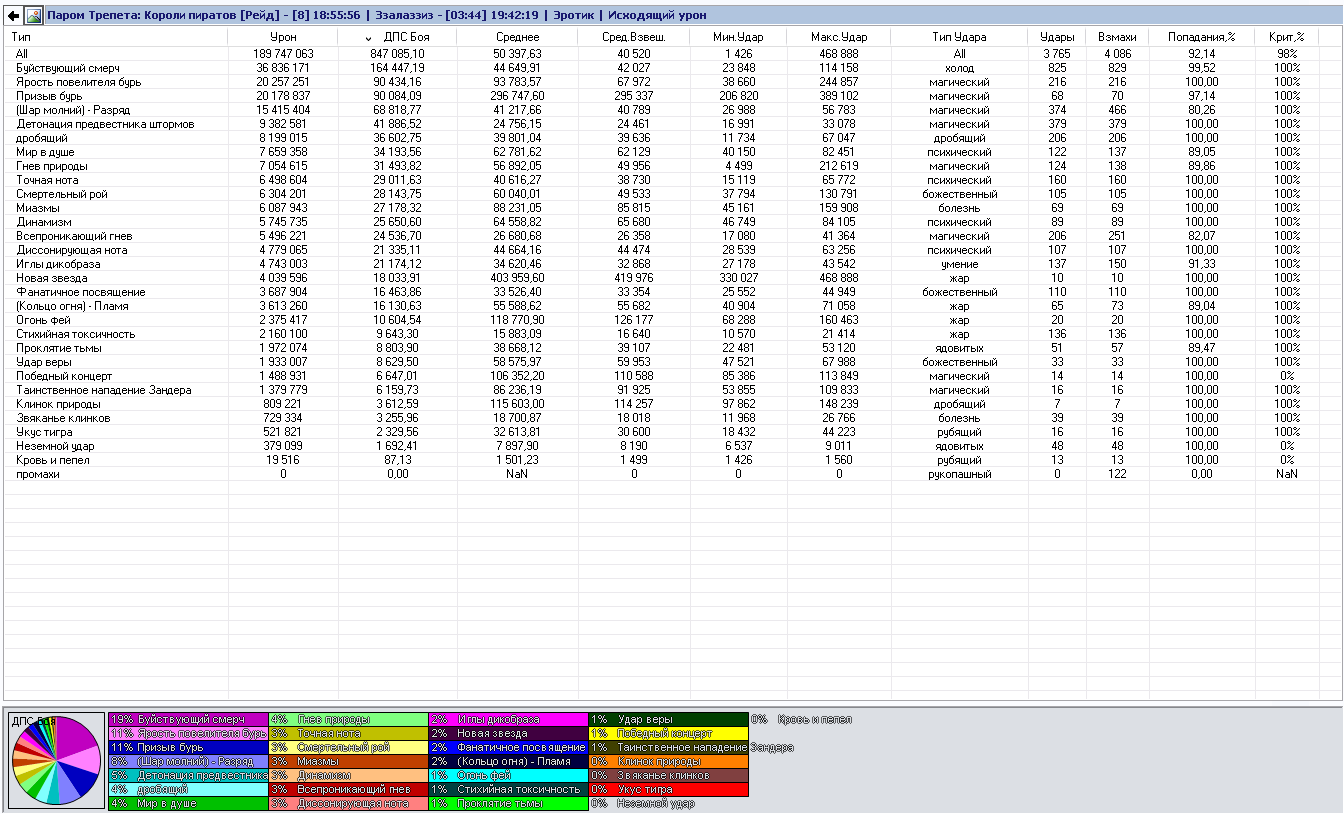Select the Всепроникающий гнев table row

pos(672,236)
